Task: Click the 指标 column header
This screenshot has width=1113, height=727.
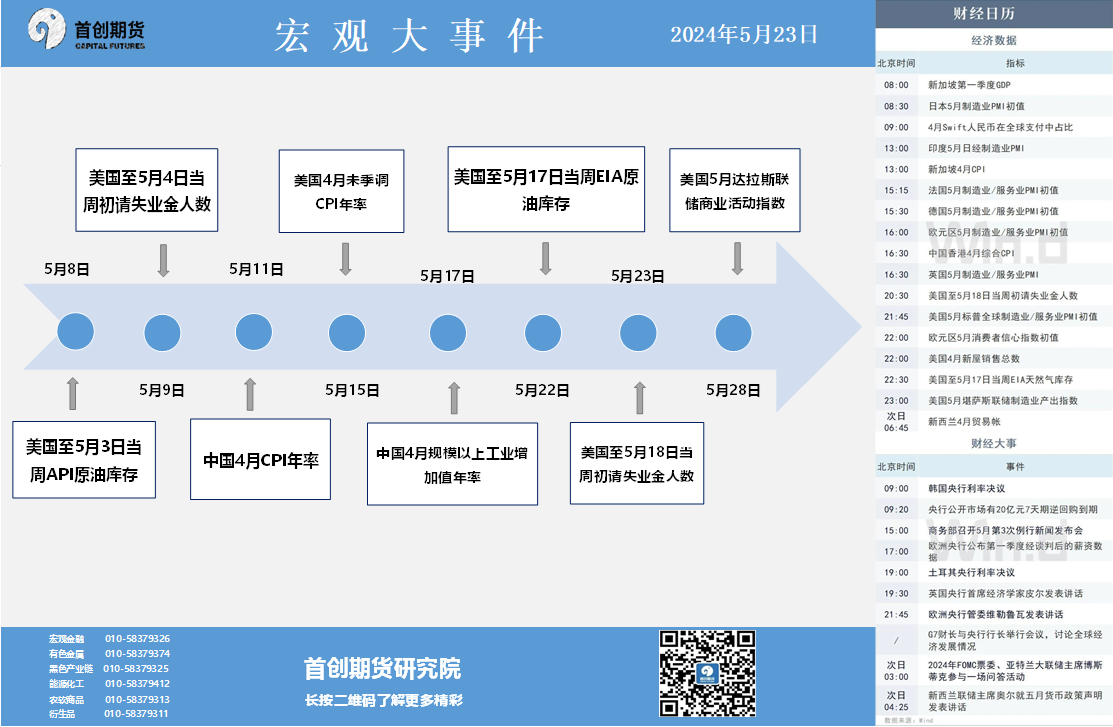Action: pos(1015,63)
